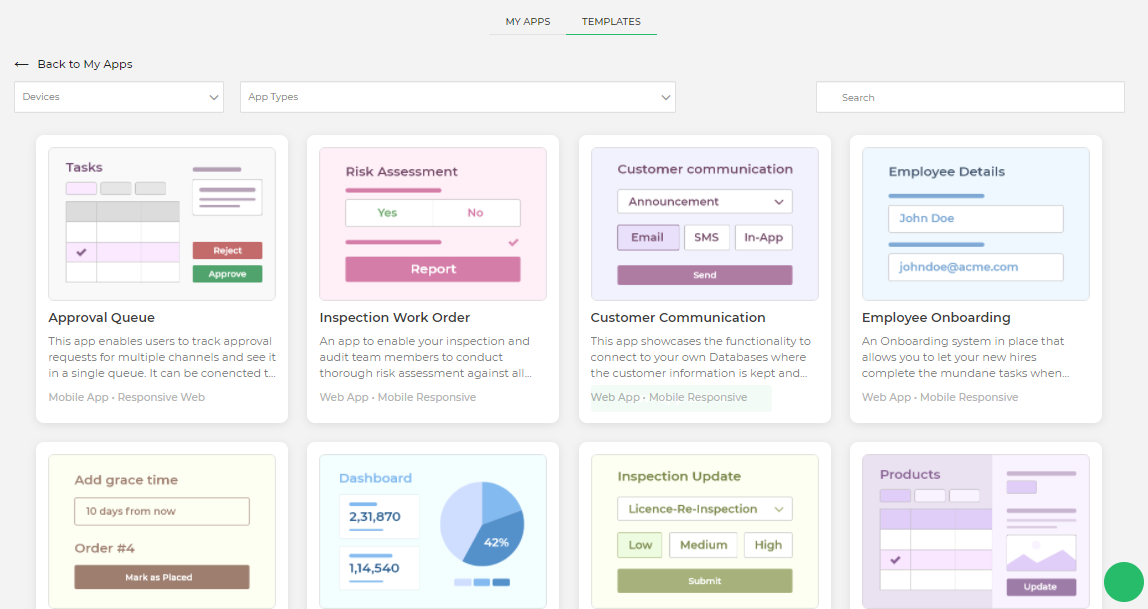Expand the Announcement dropdown in Customer Communication preview
This screenshot has width=1148, height=609.
[704, 201]
